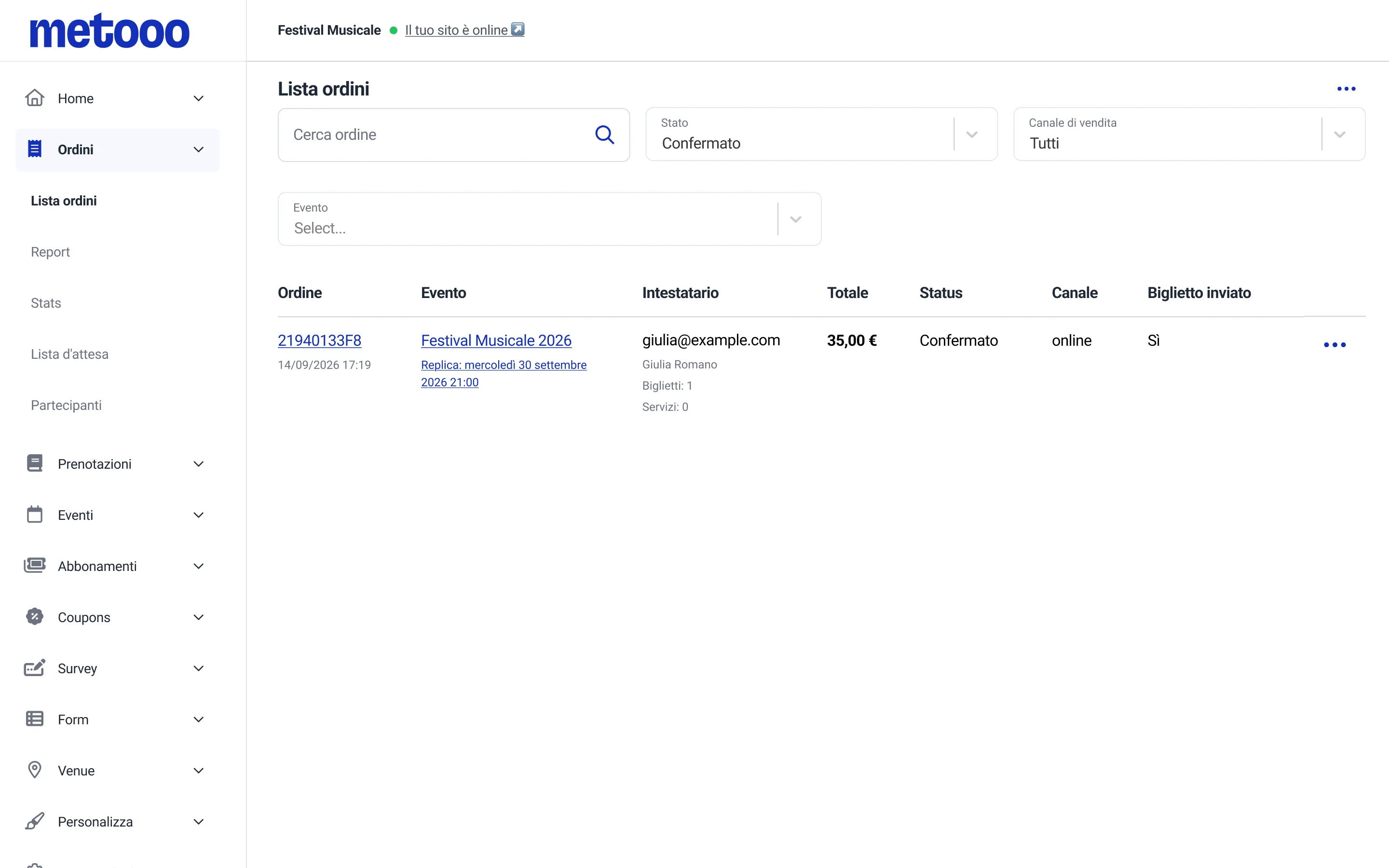
Task: Expand the Abbonamenti chevron
Action: pyautogui.click(x=199, y=566)
